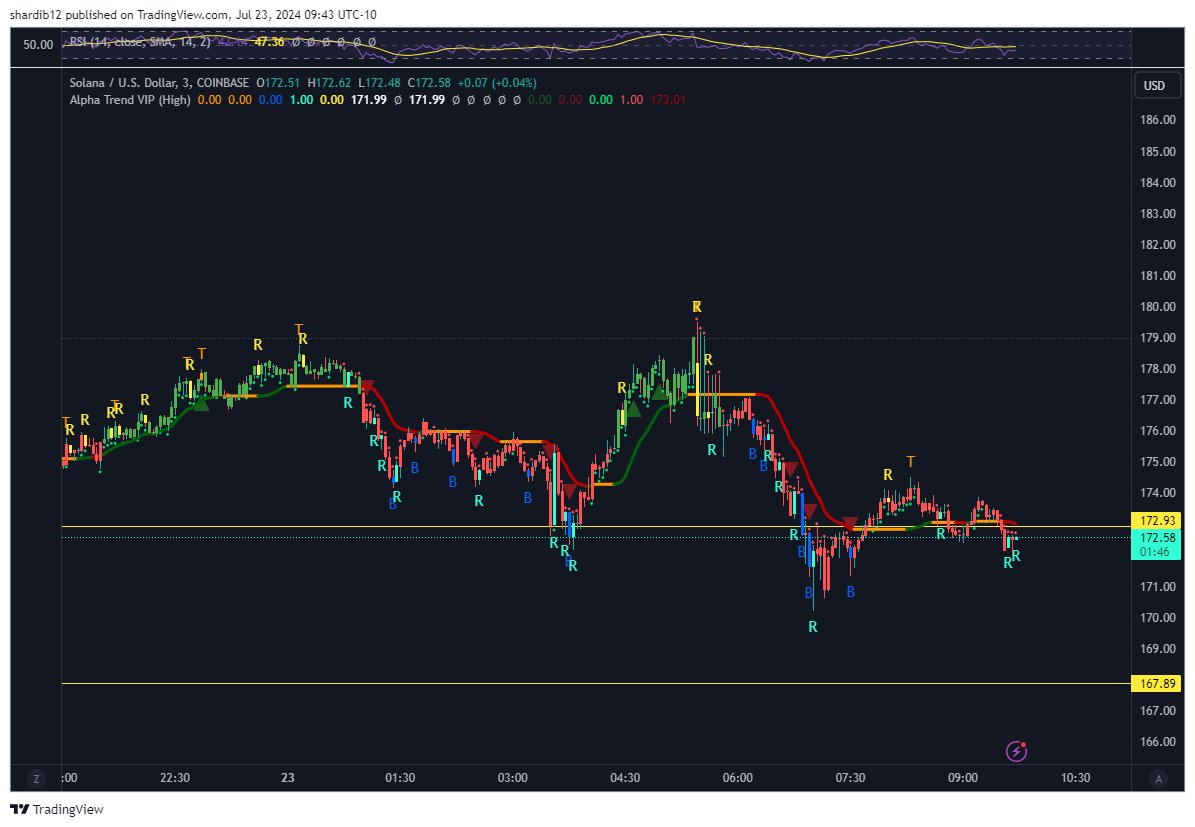Screen dimensions: 1195x827
Task: Click the 07:30 time axis label
Action: 851,778
